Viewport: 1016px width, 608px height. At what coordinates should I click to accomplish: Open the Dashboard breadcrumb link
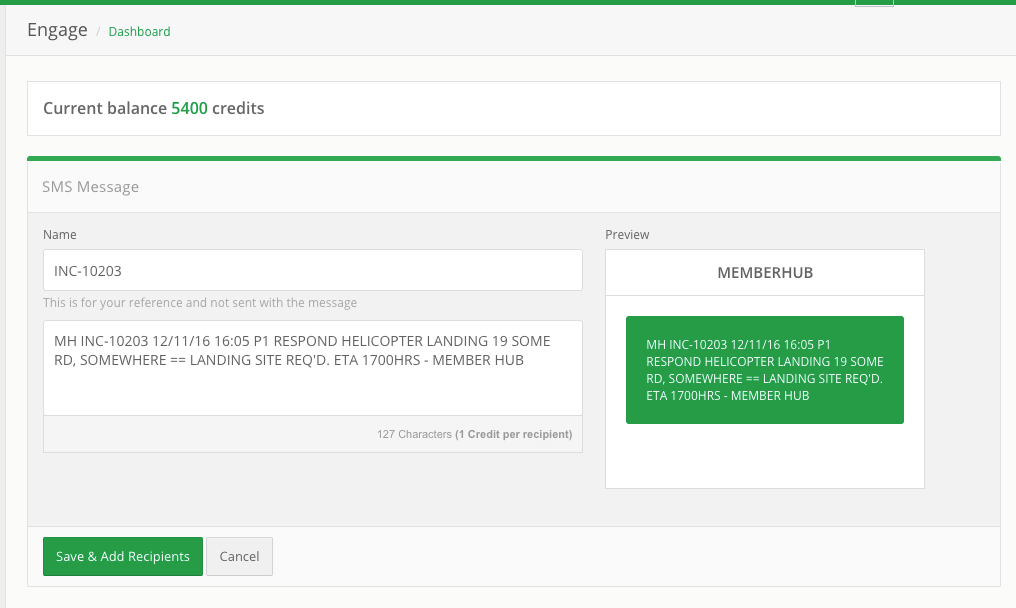pos(139,32)
